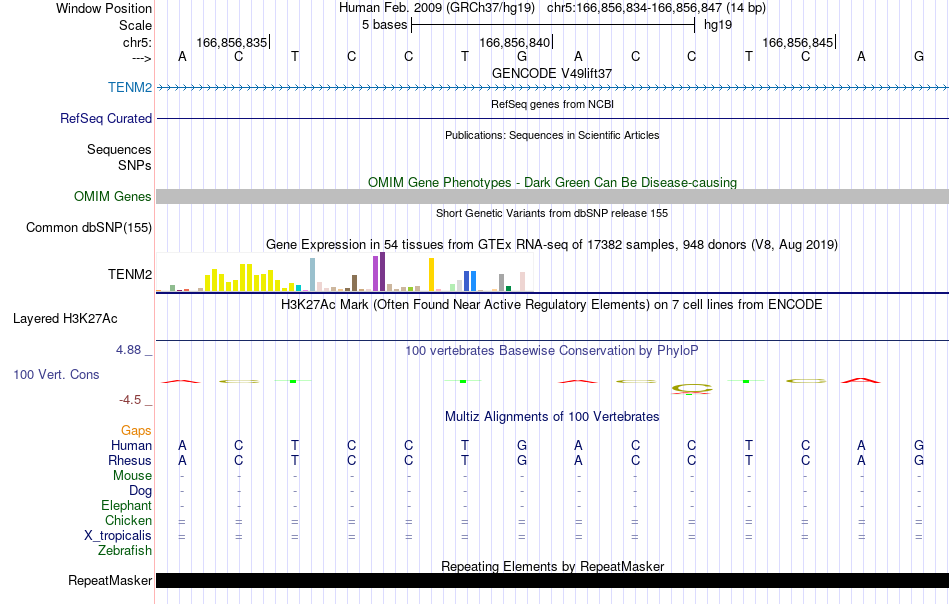This screenshot has height=604, width=950.
Task: Click the 166,856,840 ruler position marker
Action: pyautogui.click(x=515, y=42)
